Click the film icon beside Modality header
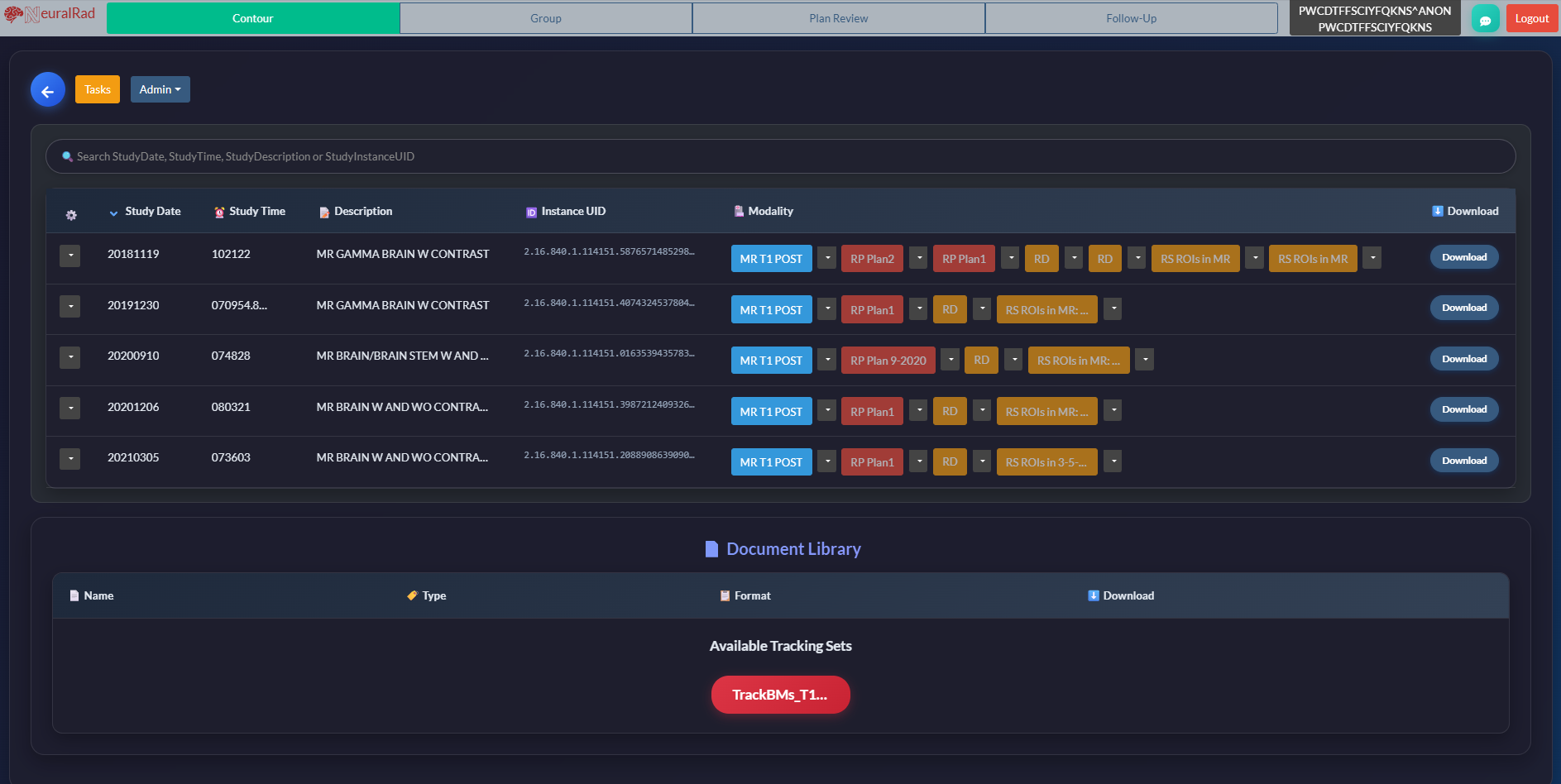 tap(737, 212)
